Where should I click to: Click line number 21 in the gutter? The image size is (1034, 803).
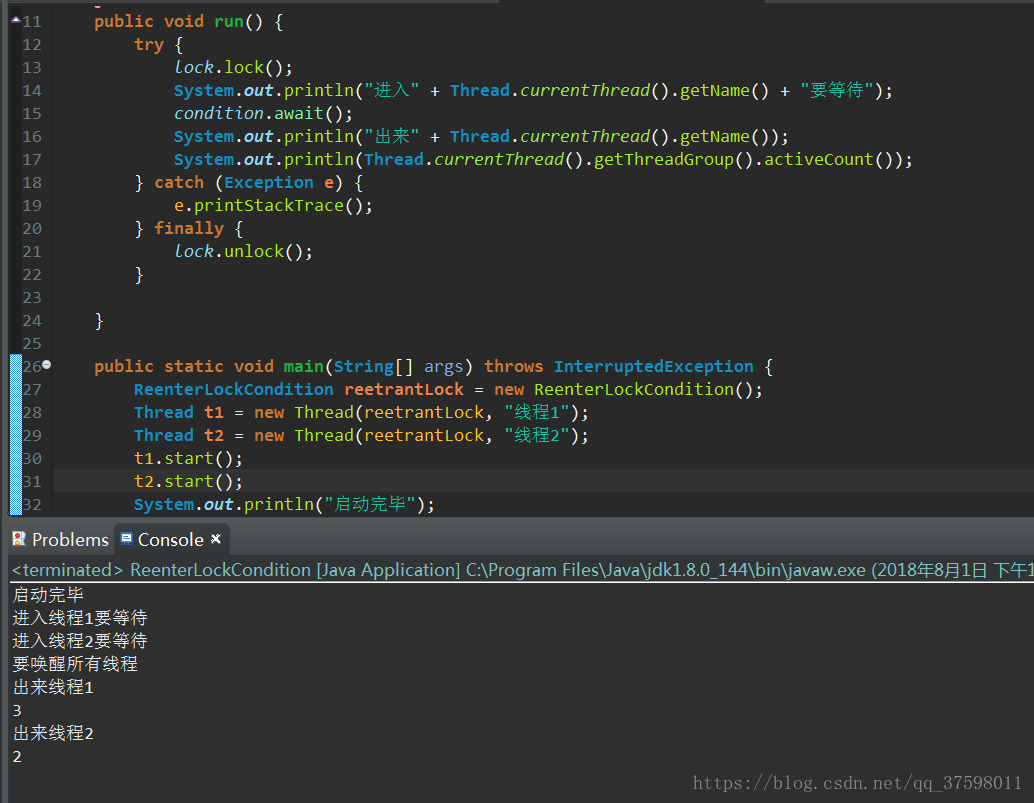[32, 252]
